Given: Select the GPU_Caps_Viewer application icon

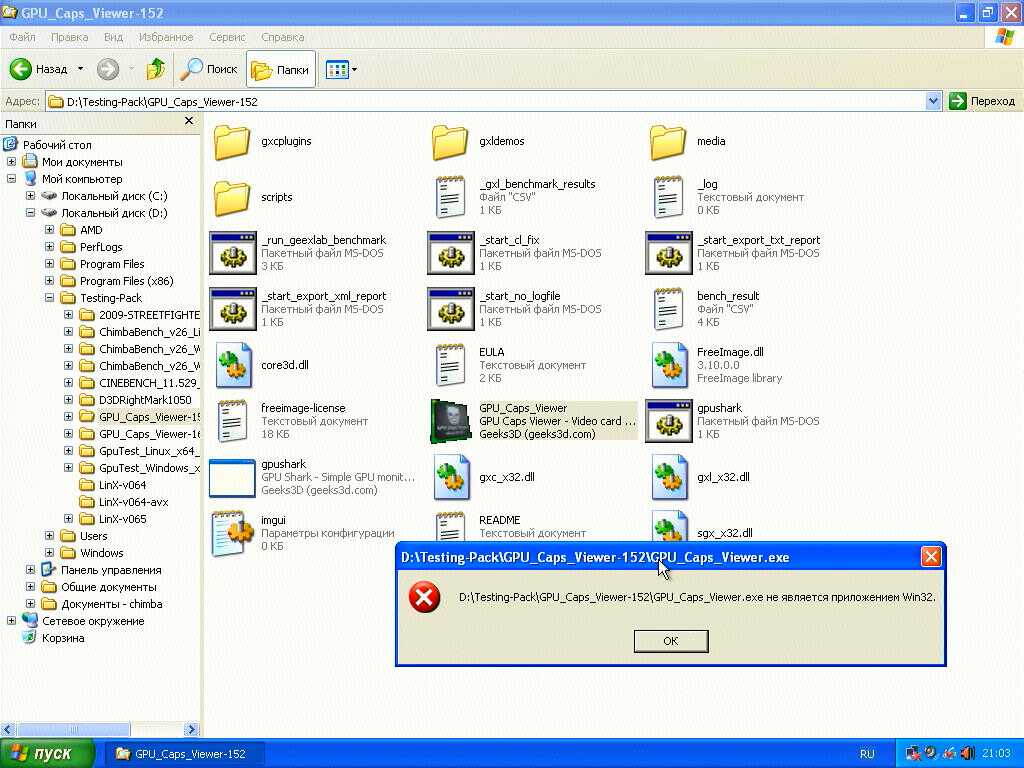Looking at the screenshot, I should [451, 421].
